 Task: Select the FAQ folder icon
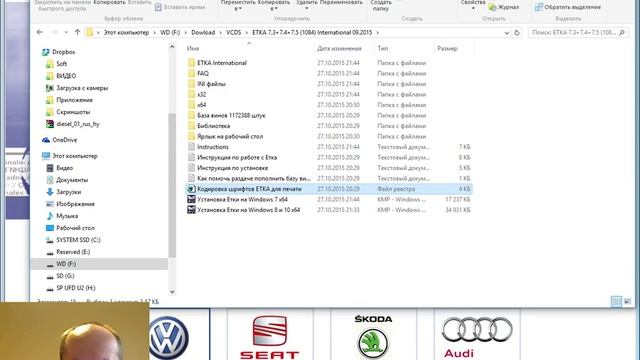[191, 73]
